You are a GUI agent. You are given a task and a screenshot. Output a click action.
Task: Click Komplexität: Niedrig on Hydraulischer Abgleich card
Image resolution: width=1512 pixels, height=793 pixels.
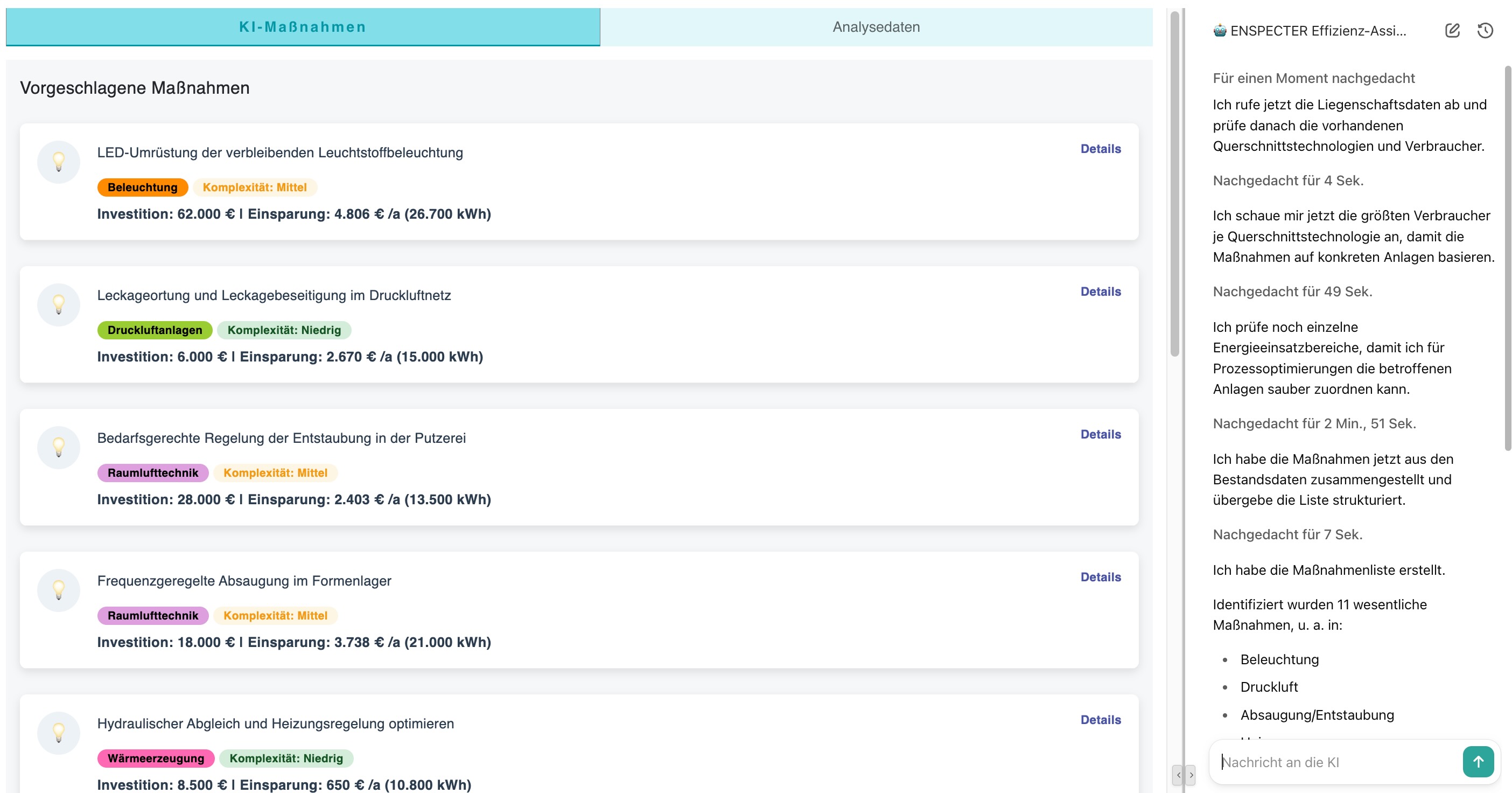[x=286, y=759]
